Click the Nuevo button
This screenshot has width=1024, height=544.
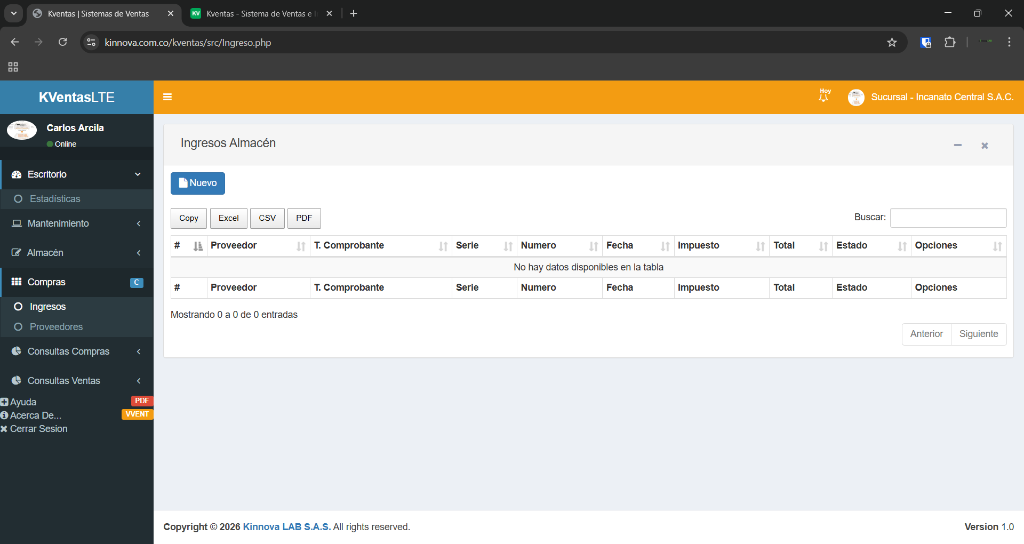click(x=198, y=184)
